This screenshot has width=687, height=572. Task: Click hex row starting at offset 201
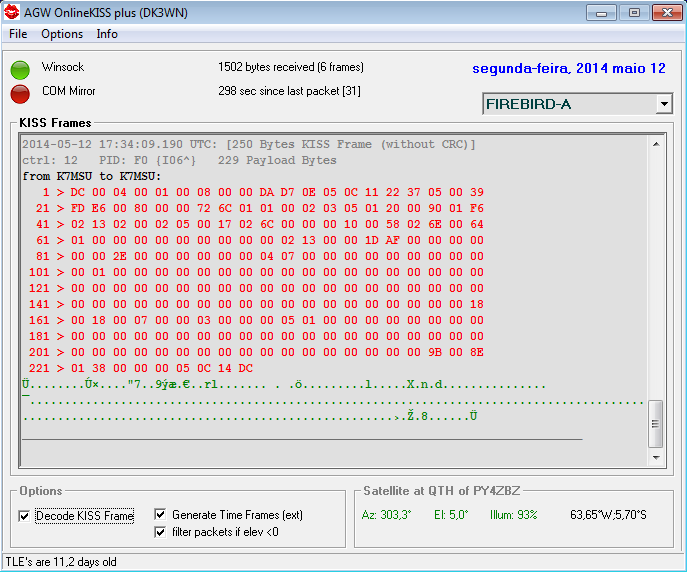point(256,352)
